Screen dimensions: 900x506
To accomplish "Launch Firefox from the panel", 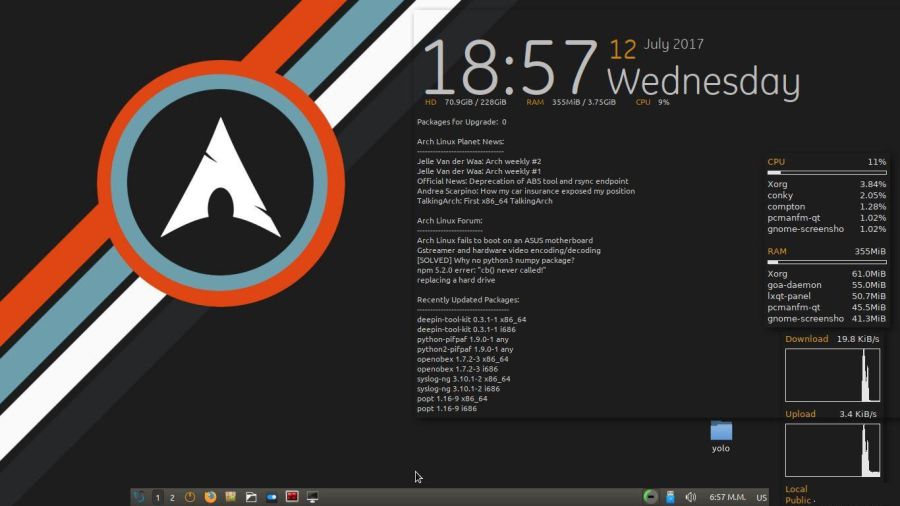I will click(x=210, y=497).
